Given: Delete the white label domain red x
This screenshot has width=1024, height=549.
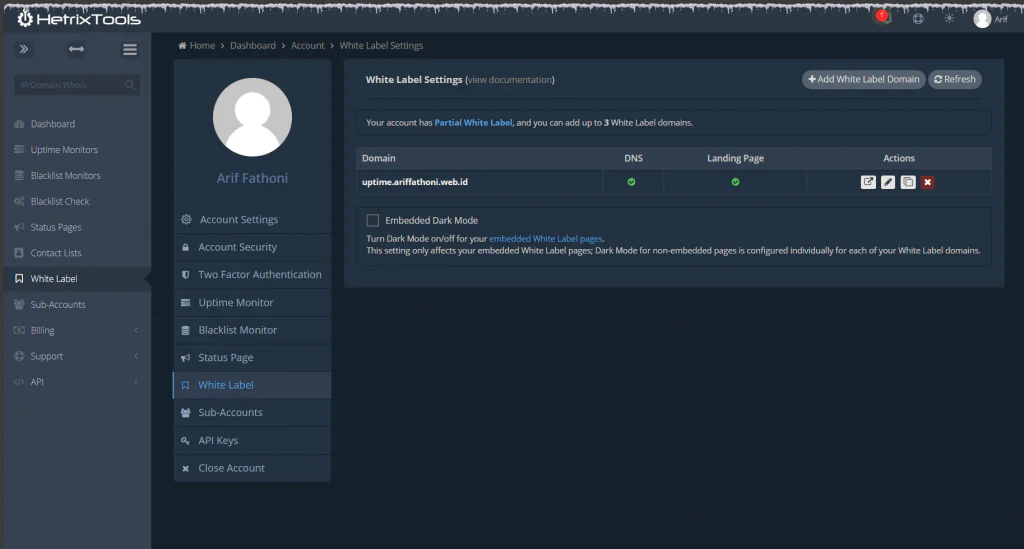Looking at the screenshot, I should coord(927,182).
